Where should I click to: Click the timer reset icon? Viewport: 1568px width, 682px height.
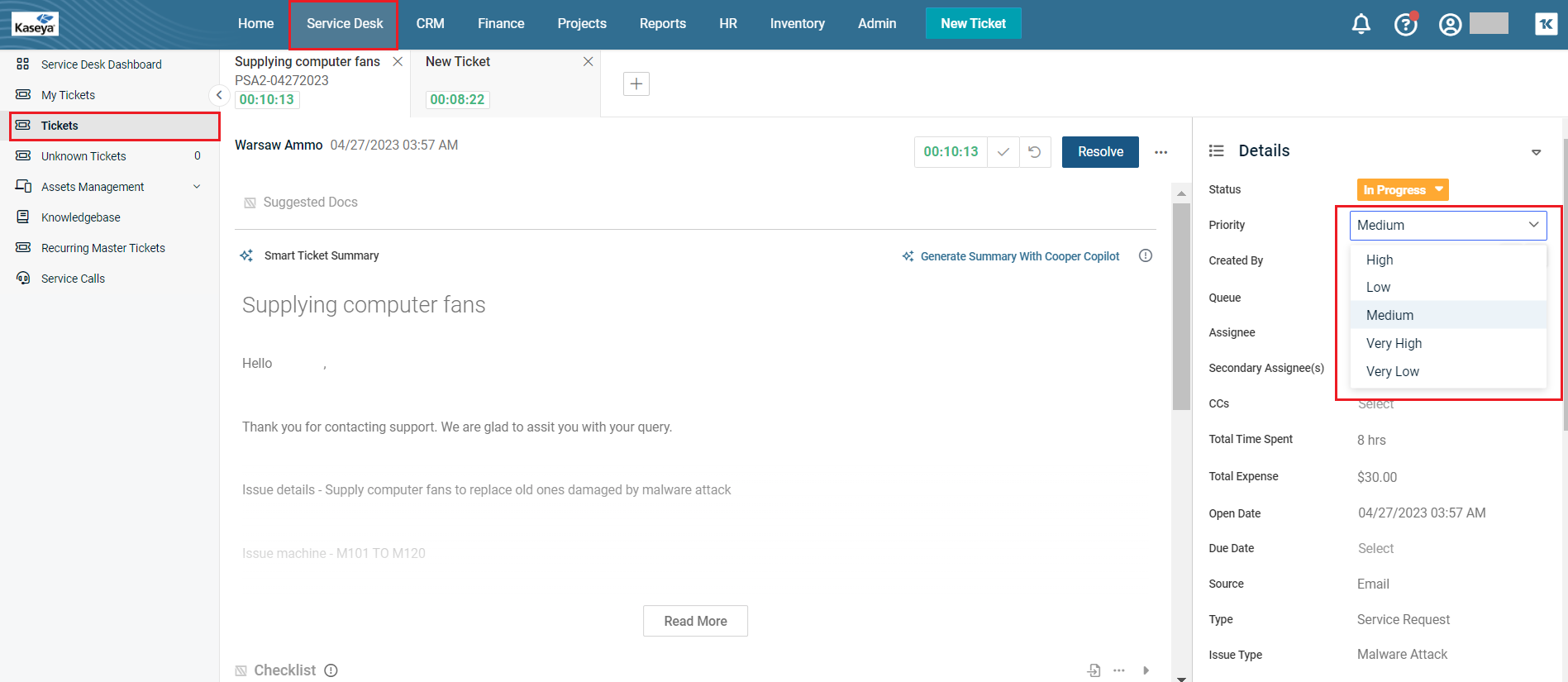pyautogui.click(x=1034, y=152)
